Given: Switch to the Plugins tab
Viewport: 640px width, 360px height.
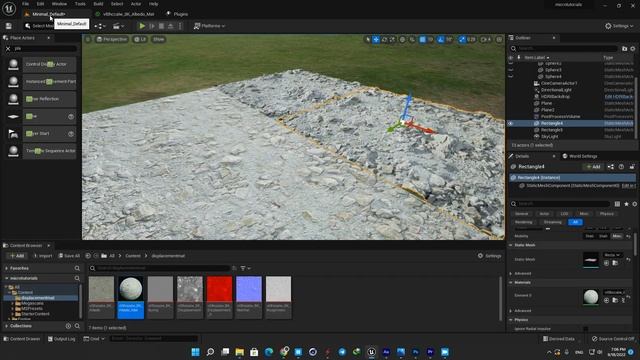Looking at the screenshot, I should (x=177, y=14).
